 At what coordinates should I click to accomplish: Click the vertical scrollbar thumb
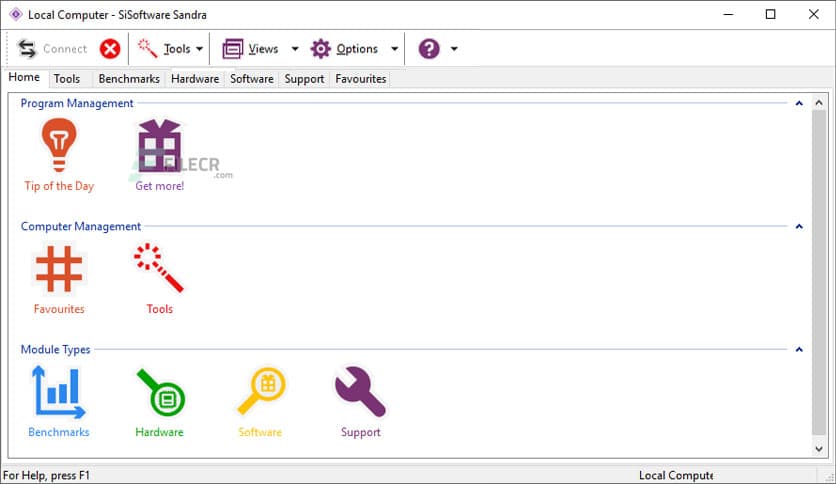pos(819,272)
